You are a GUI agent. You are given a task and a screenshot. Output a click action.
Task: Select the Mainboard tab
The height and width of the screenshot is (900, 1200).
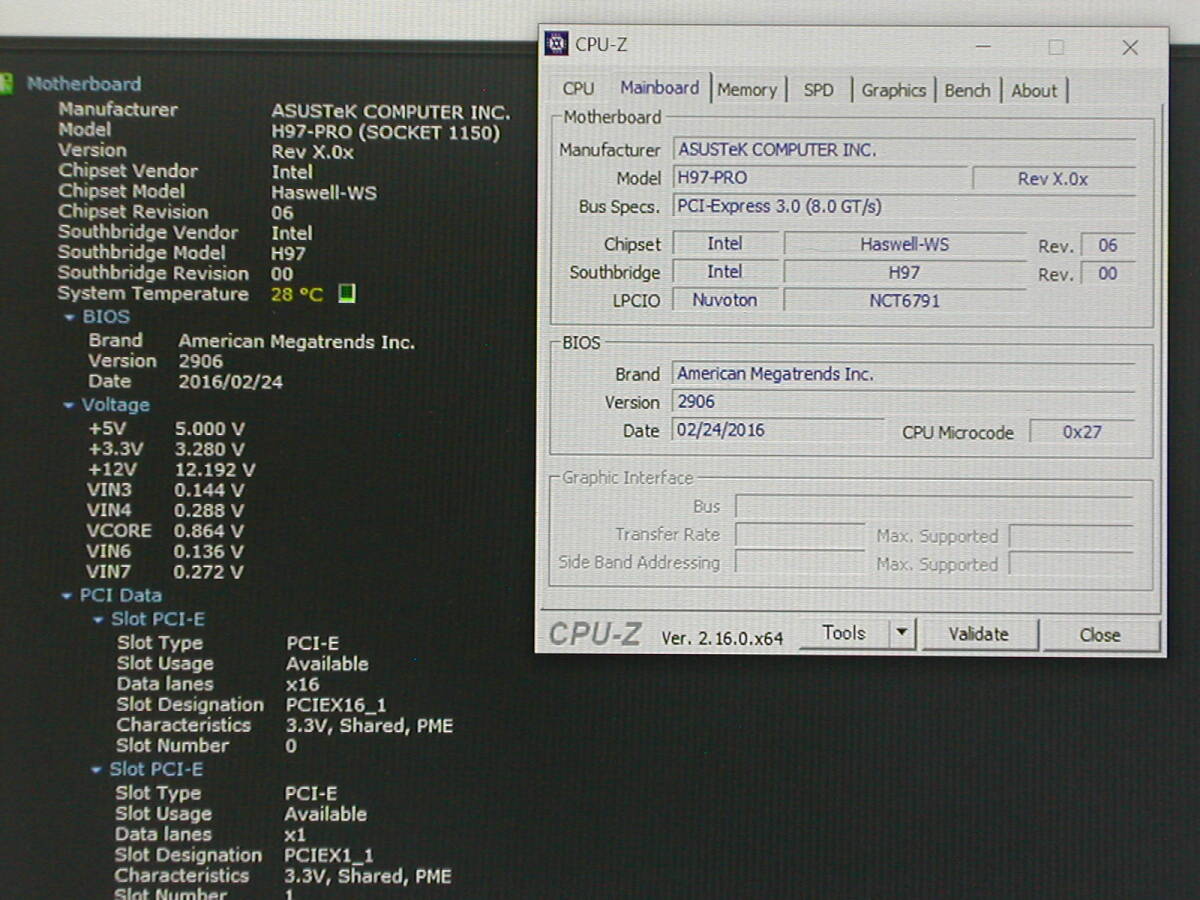coord(659,88)
